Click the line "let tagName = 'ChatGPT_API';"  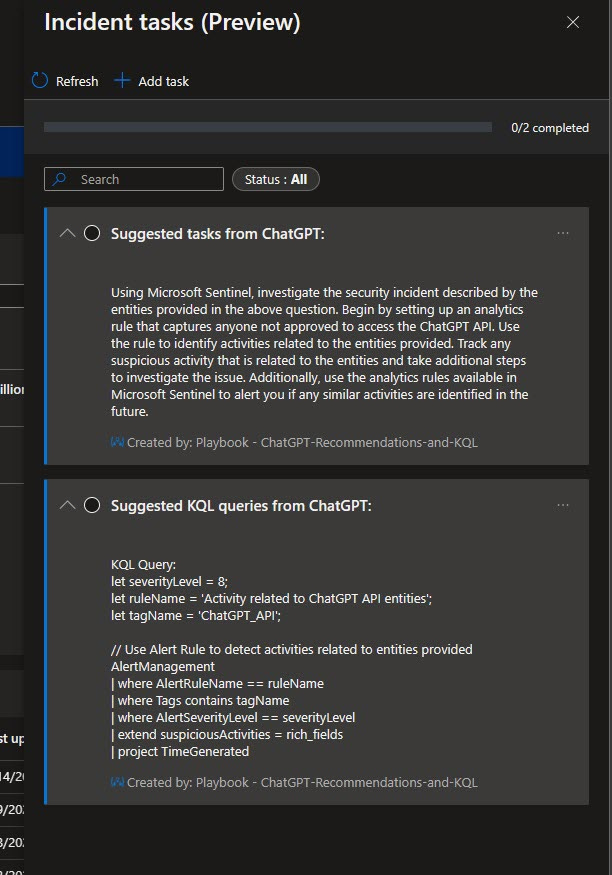(196, 616)
